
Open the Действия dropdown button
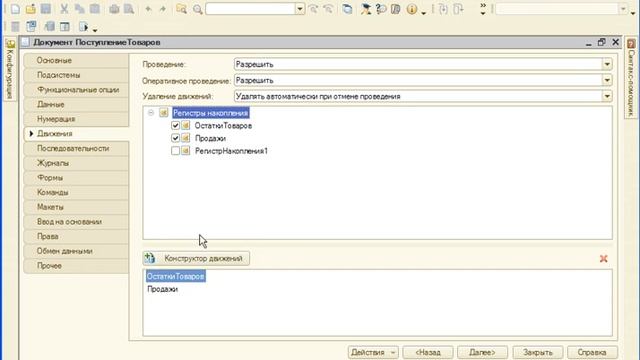373,352
